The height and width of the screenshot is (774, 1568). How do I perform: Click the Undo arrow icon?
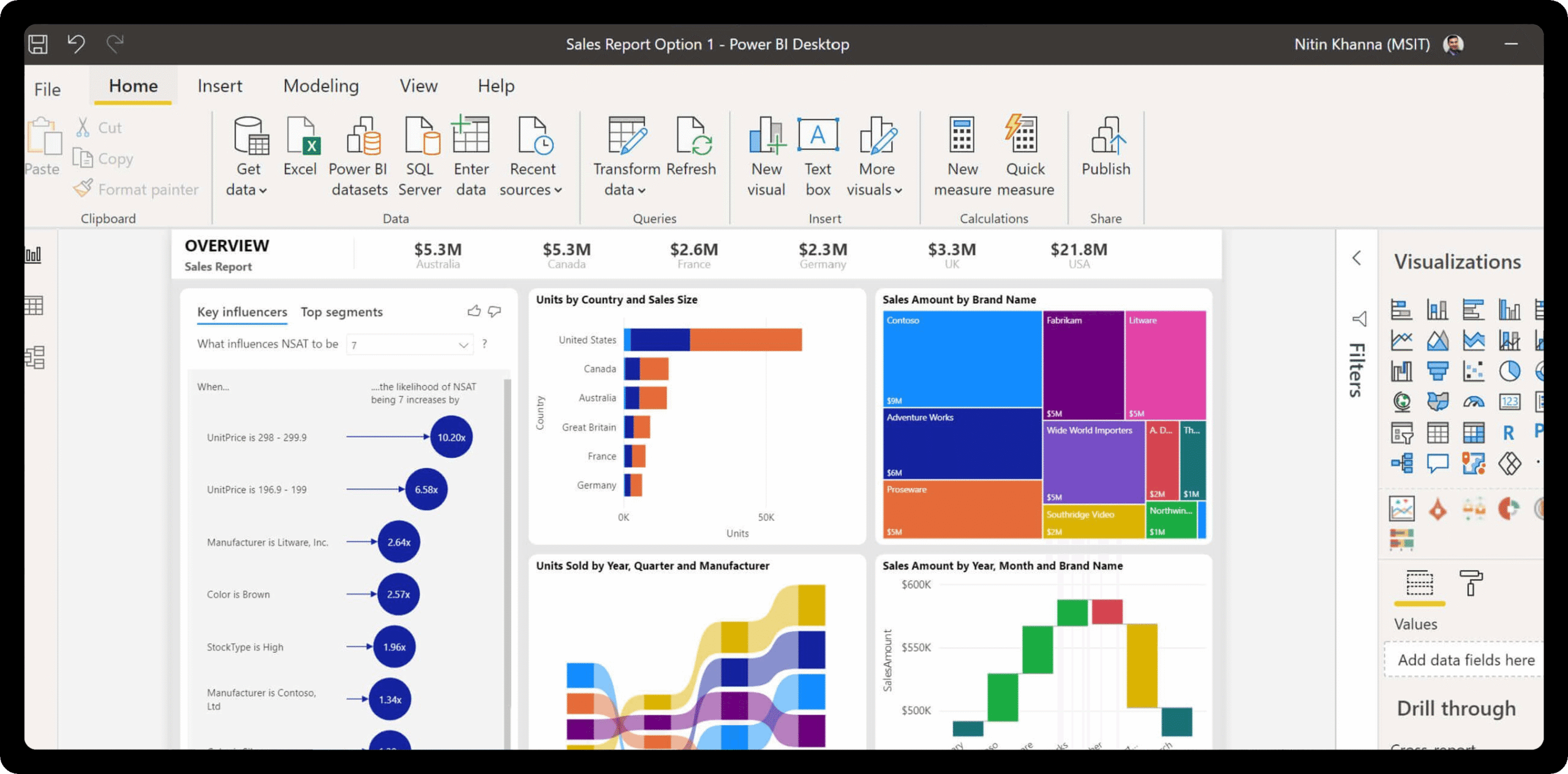[76, 43]
